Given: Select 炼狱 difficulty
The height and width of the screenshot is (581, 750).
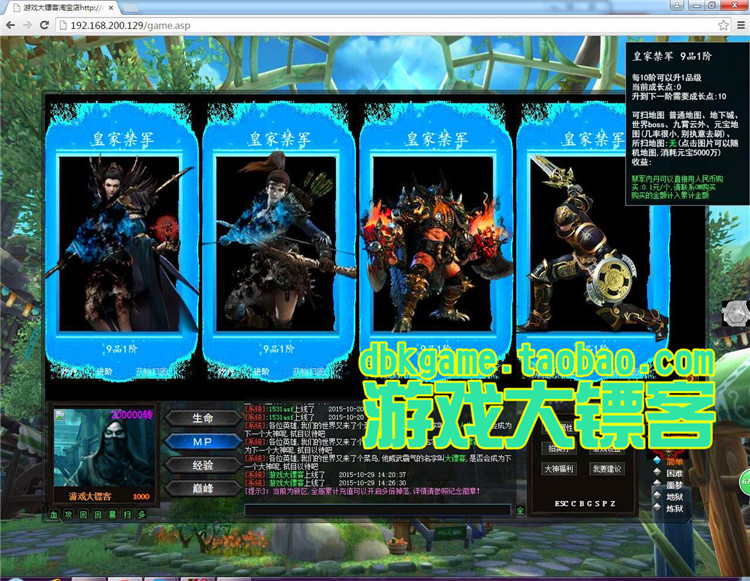Looking at the screenshot, I should 675,508.
